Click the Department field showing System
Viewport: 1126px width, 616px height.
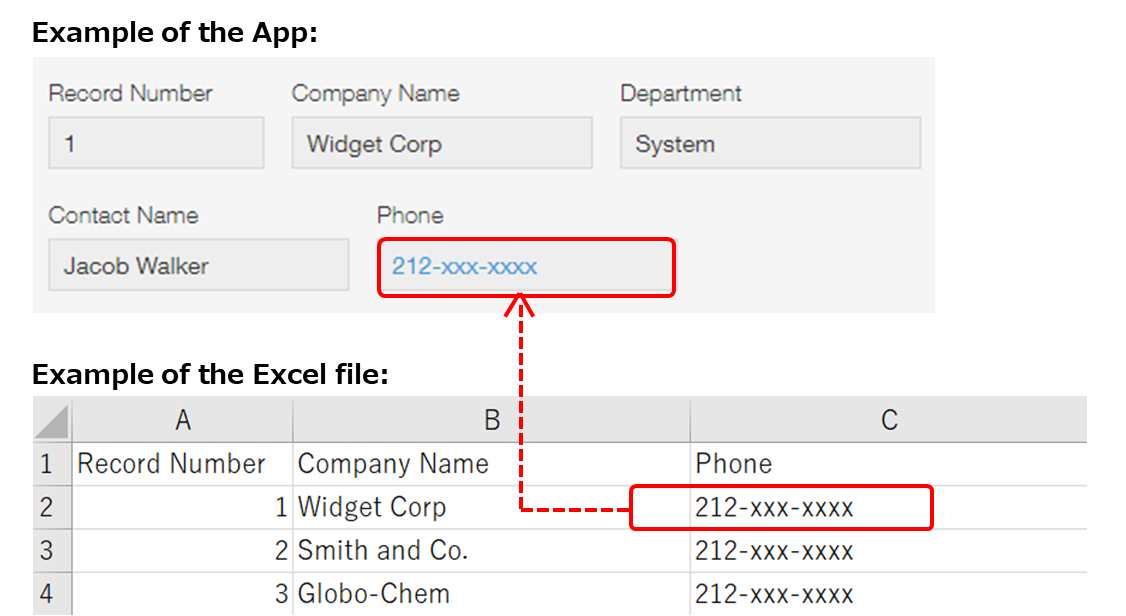coord(770,143)
